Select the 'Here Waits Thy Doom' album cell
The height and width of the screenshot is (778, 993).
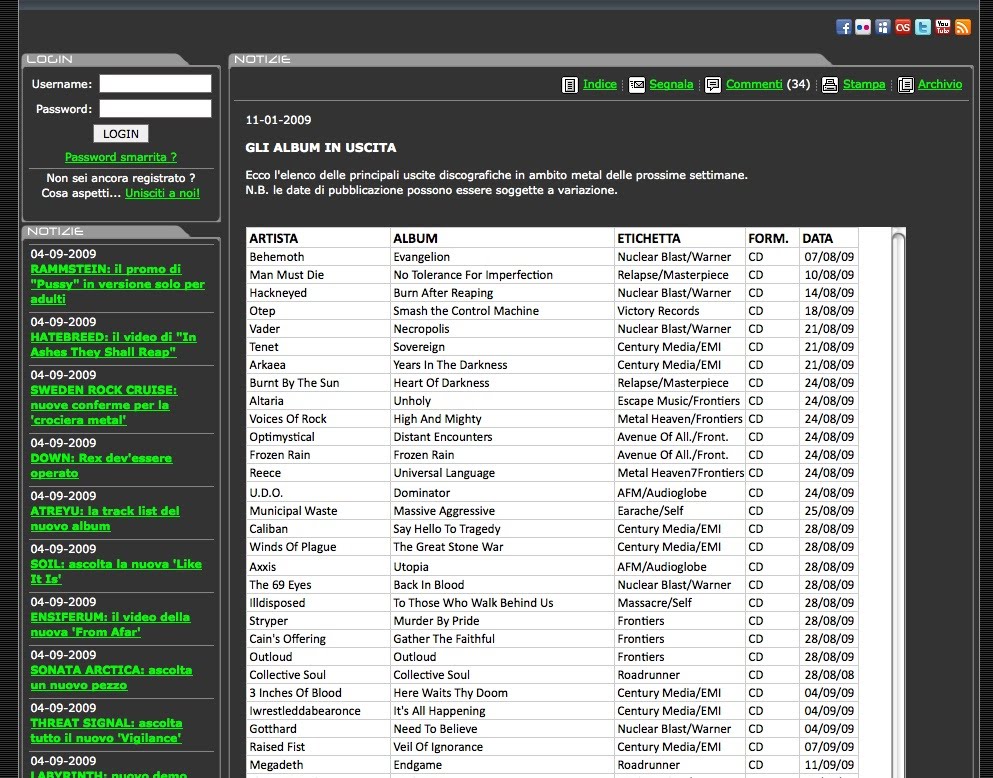502,693
